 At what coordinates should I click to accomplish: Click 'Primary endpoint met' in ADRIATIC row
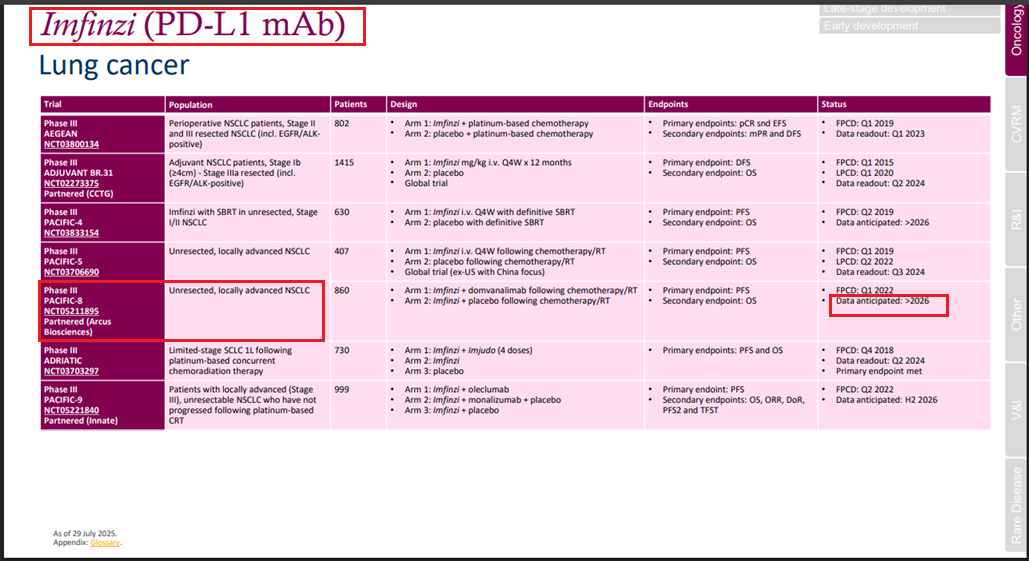click(879, 371)
